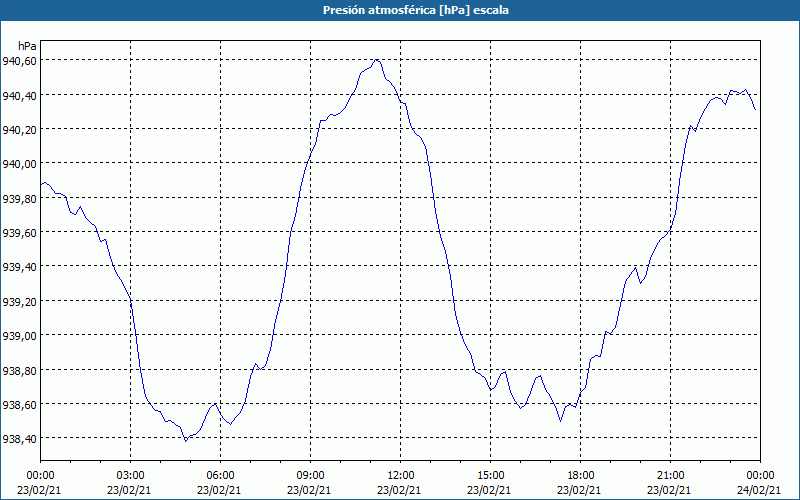Click the 23/02/21 date under 21:00
Screen dimensions: 800x500
pyautogui.click(x=669, y=490)
